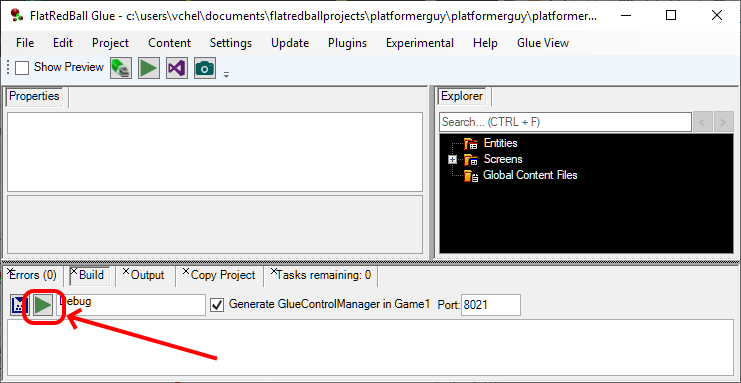Click the Entities folder icon
Image resolution: width=741 pixels, height=383 pixels.
click(x=471, y=144)
